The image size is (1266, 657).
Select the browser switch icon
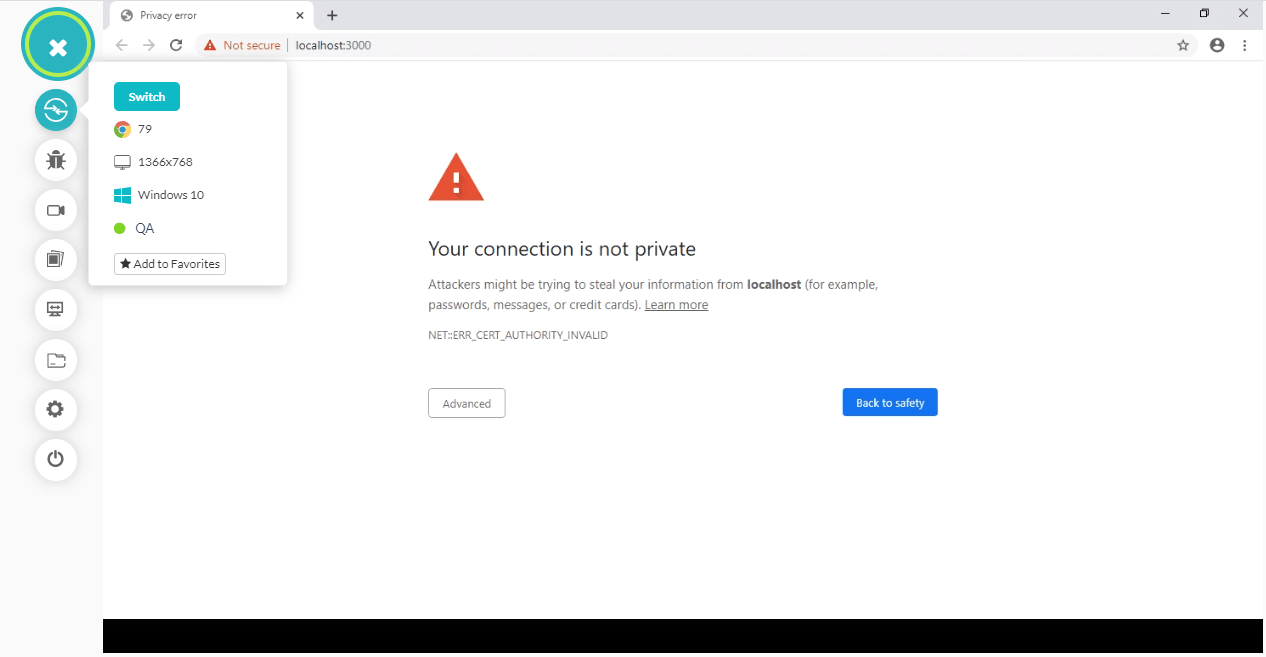pyautogui.click(x=56, y=110)
